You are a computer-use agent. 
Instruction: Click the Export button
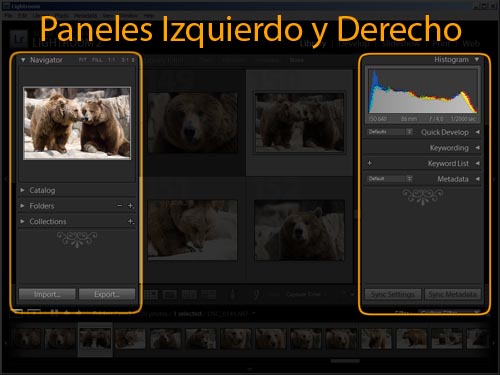[107, 294]
